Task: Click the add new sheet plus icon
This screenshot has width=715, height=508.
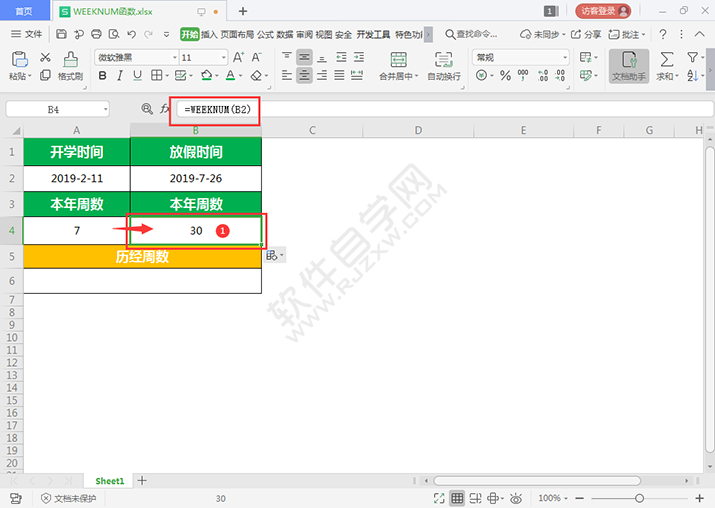Action: pyautogui.click(x=142, y=481)
